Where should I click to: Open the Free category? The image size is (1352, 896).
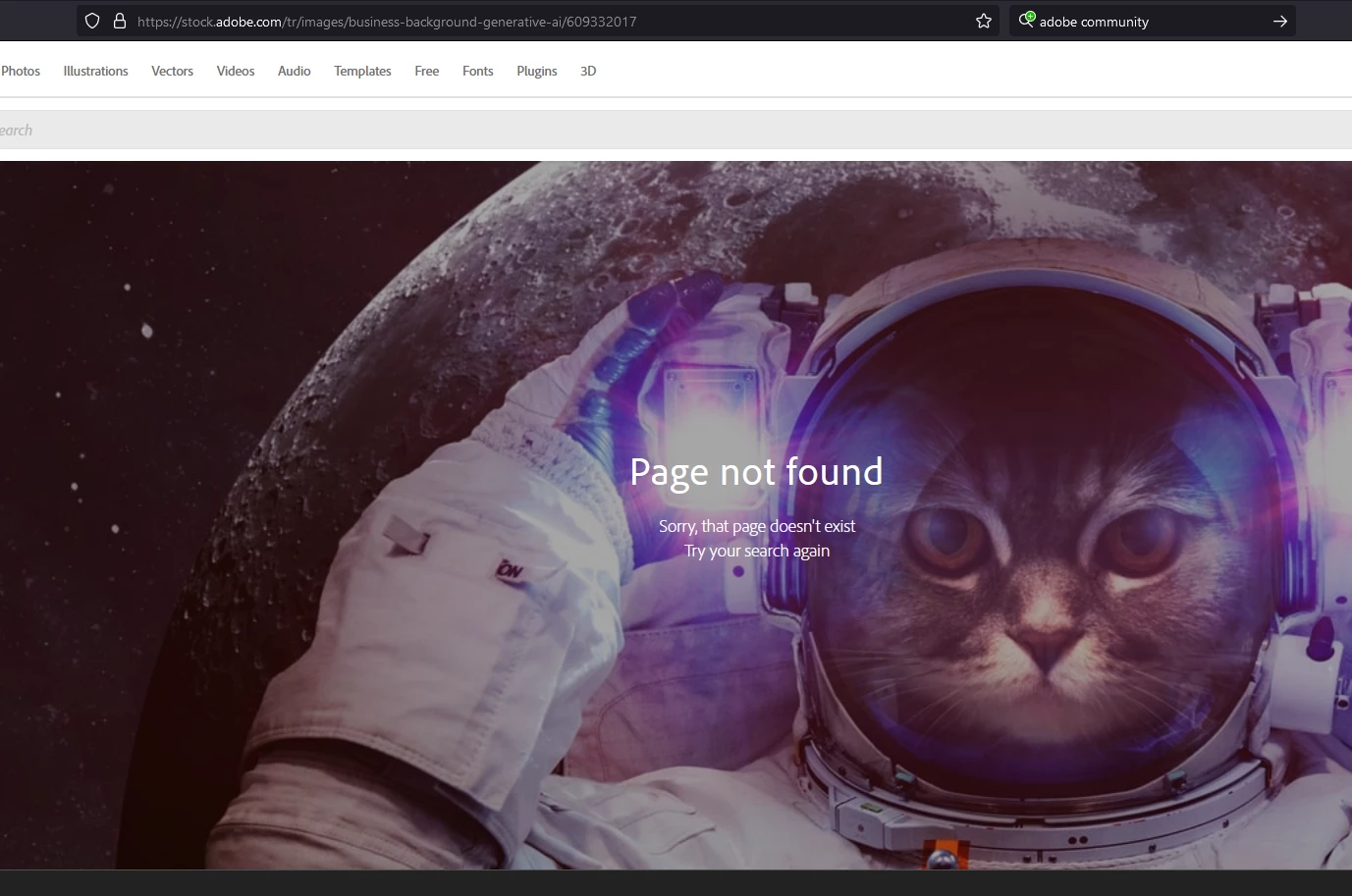[x=426, y=71]
